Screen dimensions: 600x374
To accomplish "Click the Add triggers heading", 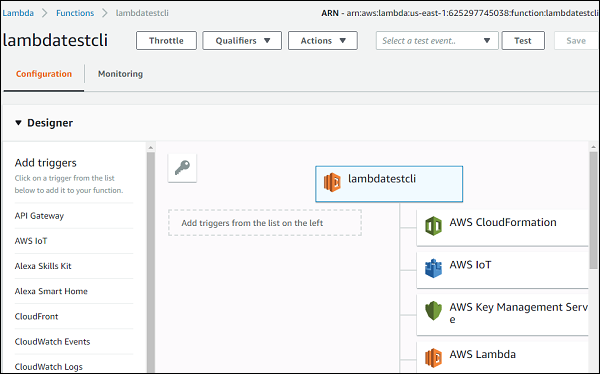I will pyautogui.click(x=46, y=163).
